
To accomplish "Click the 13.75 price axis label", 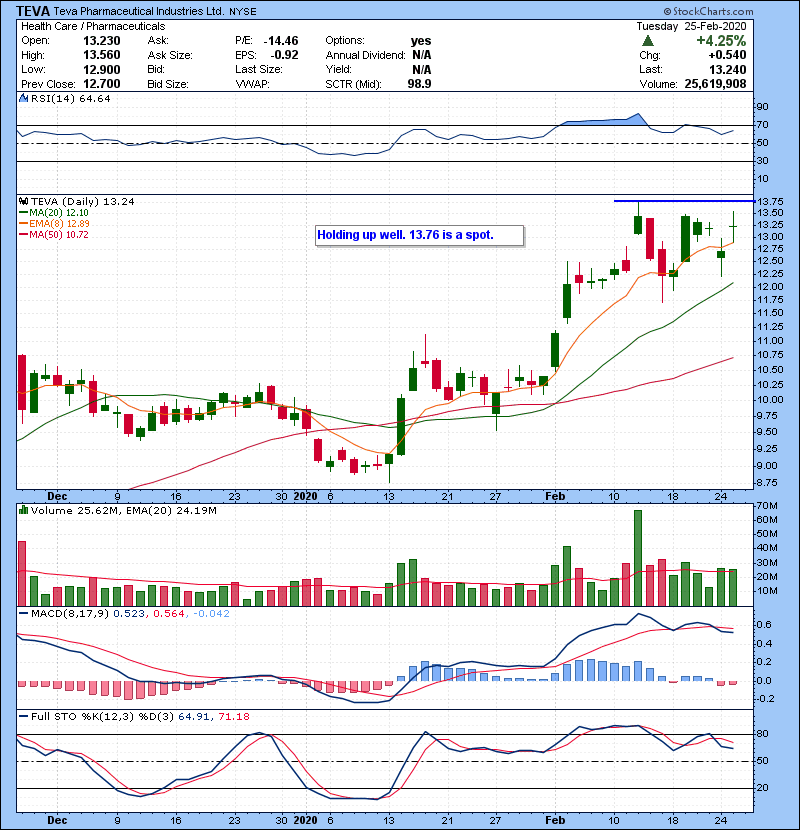I will (x=770, y=202).
